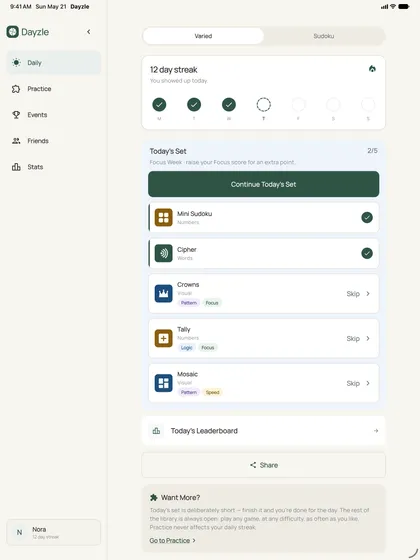Click the Today's Leaderboard arrow
420x560 pixels.
point(376,431)
